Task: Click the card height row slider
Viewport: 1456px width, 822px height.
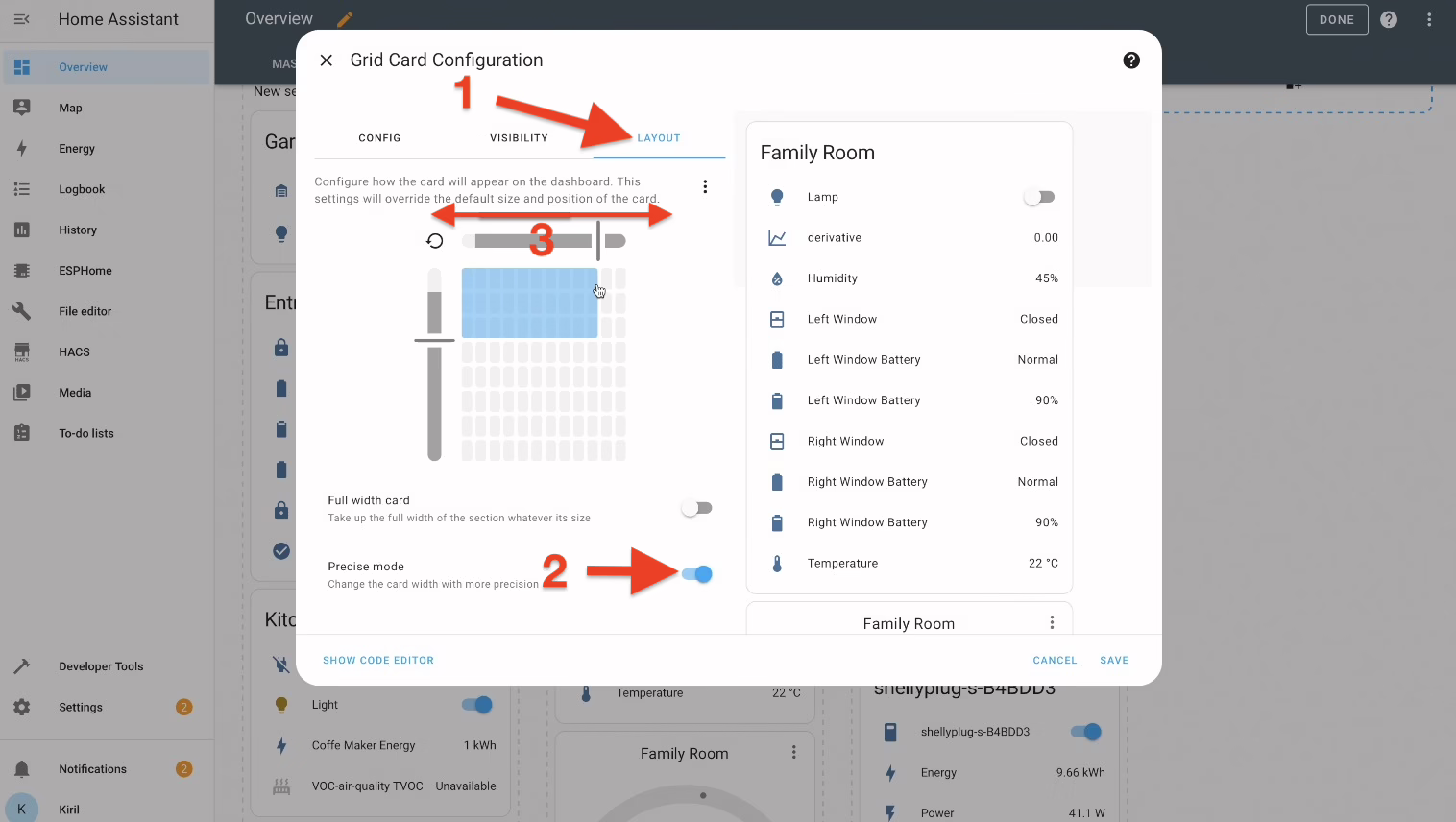Action: point(434,364)
